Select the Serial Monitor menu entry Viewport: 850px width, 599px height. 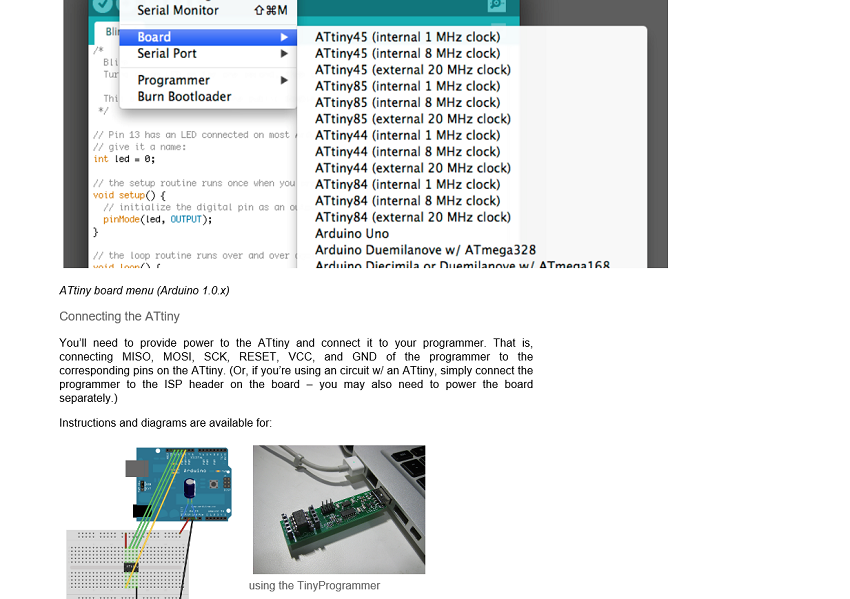[x=208, y=10]
